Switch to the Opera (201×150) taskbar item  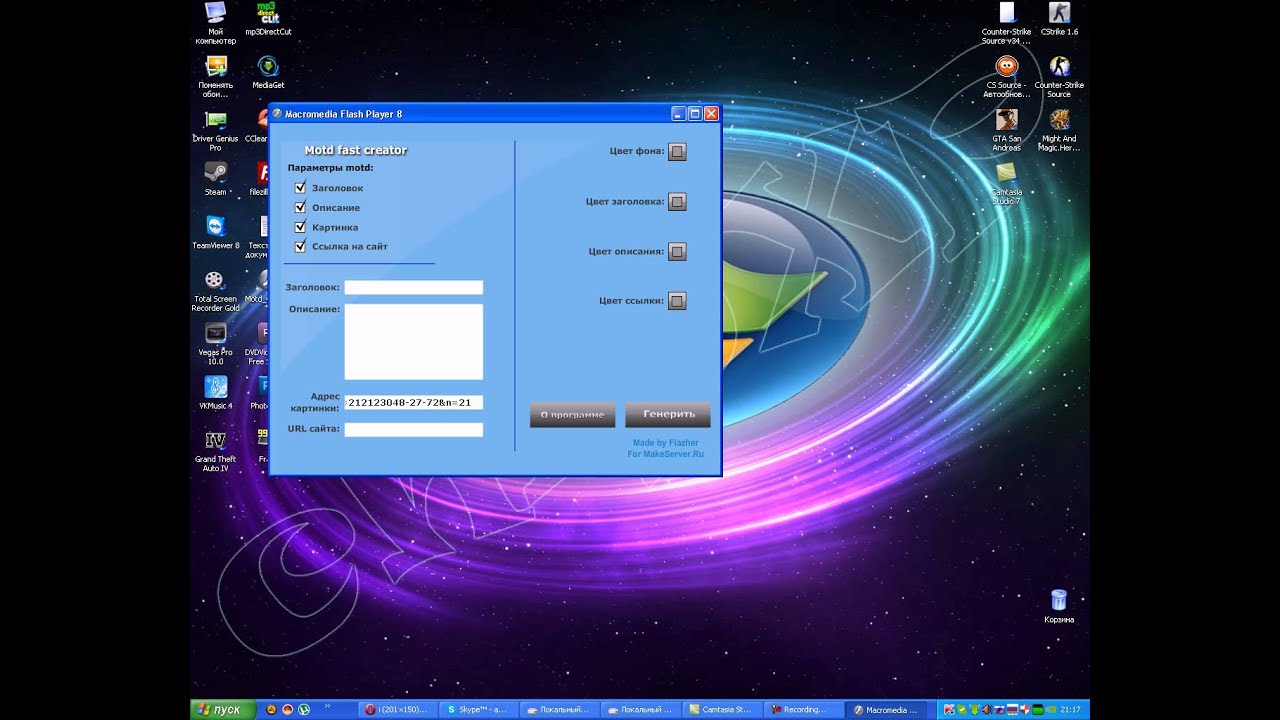point(397,710)
